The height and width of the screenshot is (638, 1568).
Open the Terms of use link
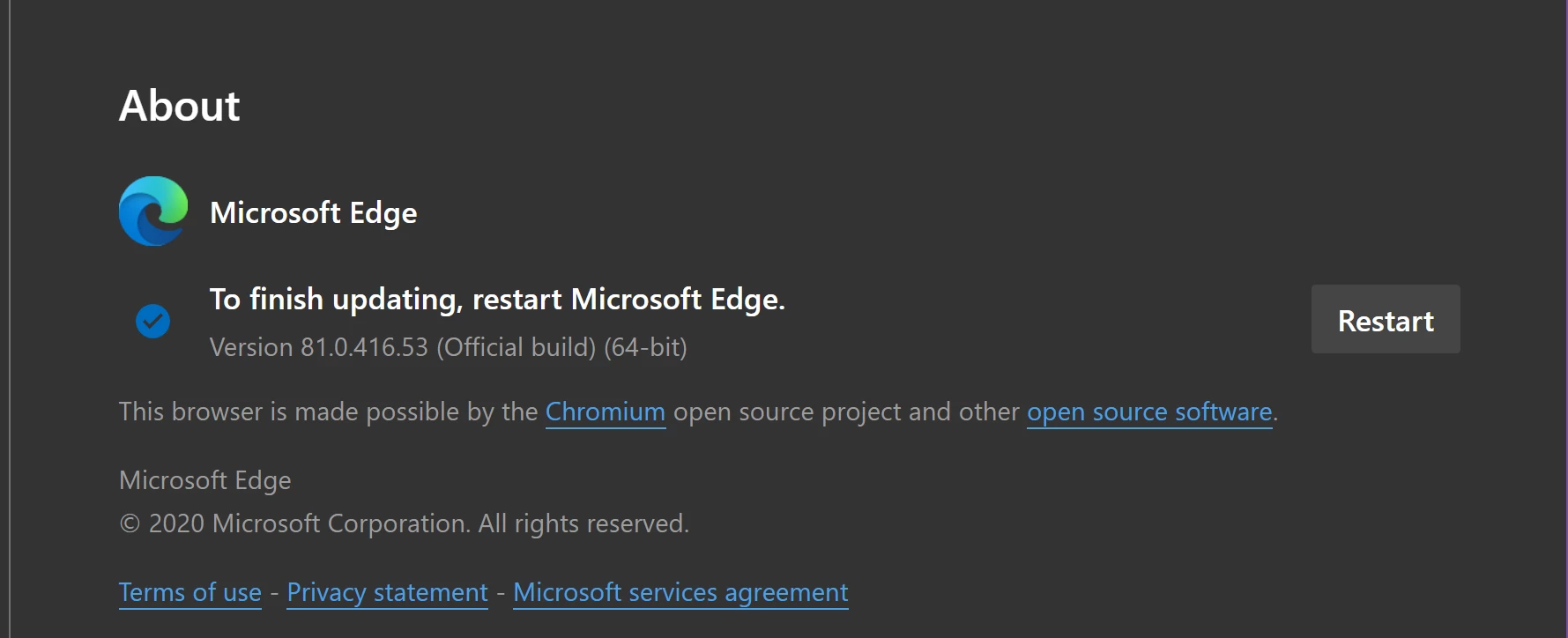tap(190, 592)
